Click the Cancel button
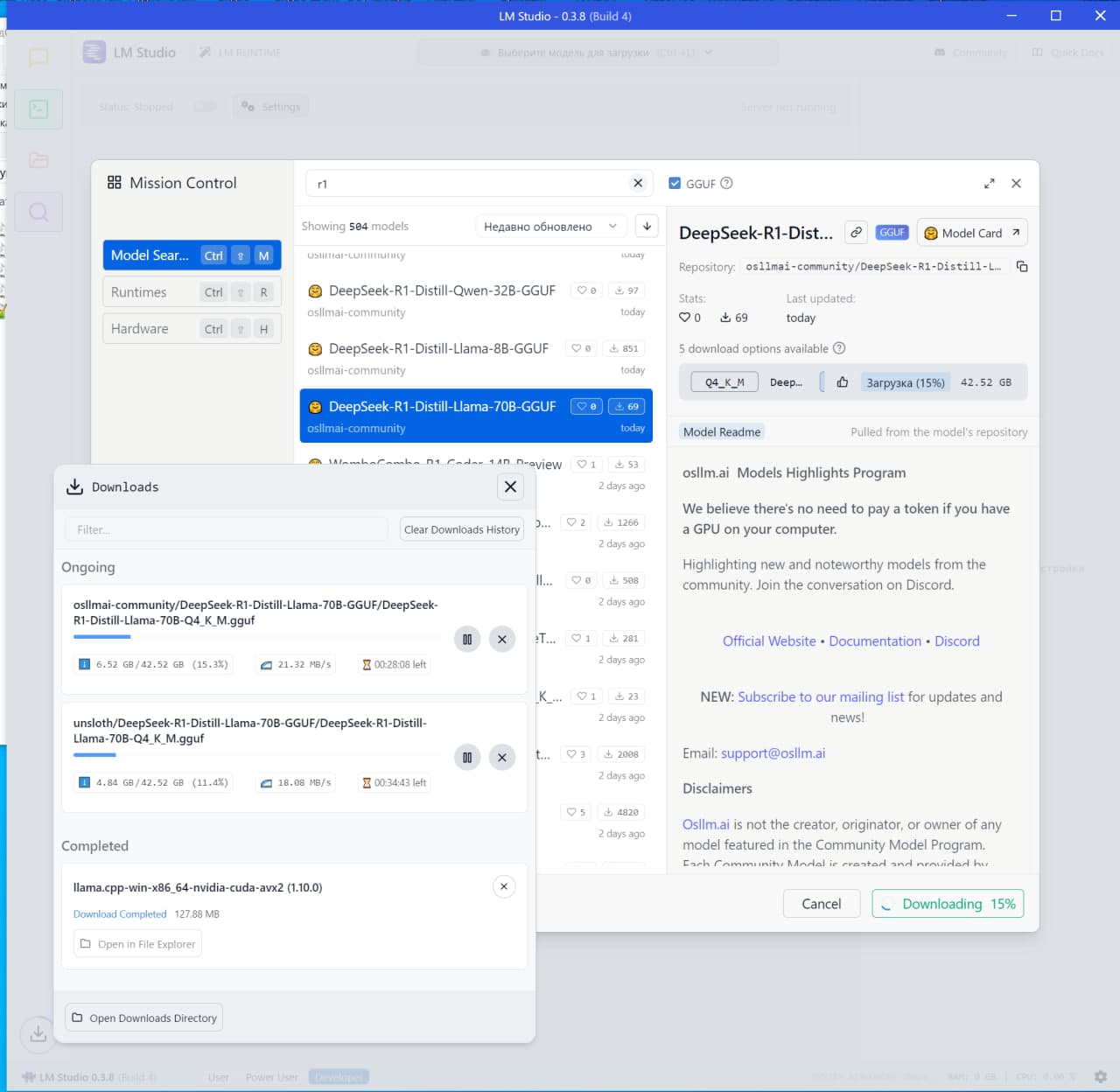1120x1092 pixels. pyautogui.click(x=822, y=904)
